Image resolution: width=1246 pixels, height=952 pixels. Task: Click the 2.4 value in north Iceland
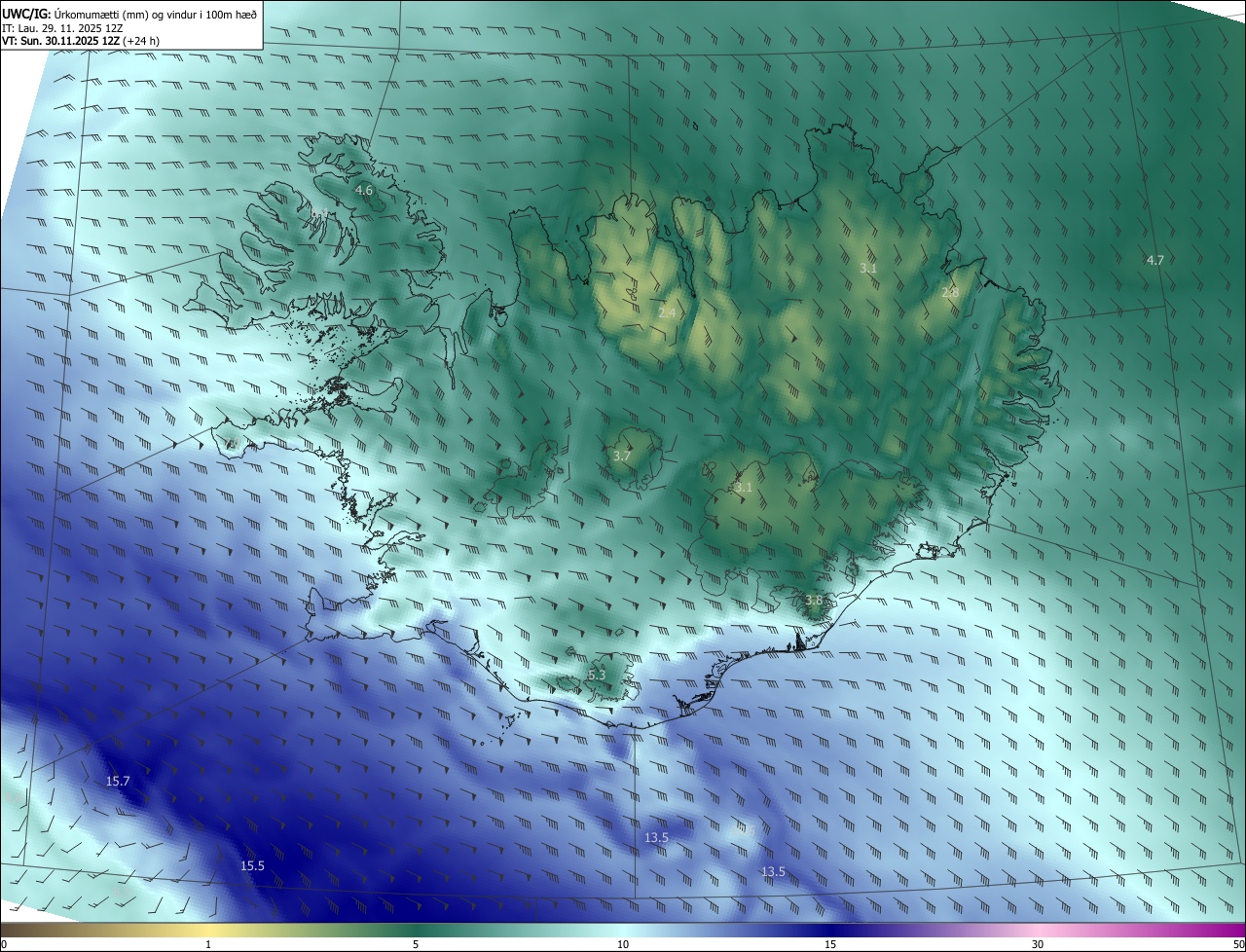click(x=667, y=312)
